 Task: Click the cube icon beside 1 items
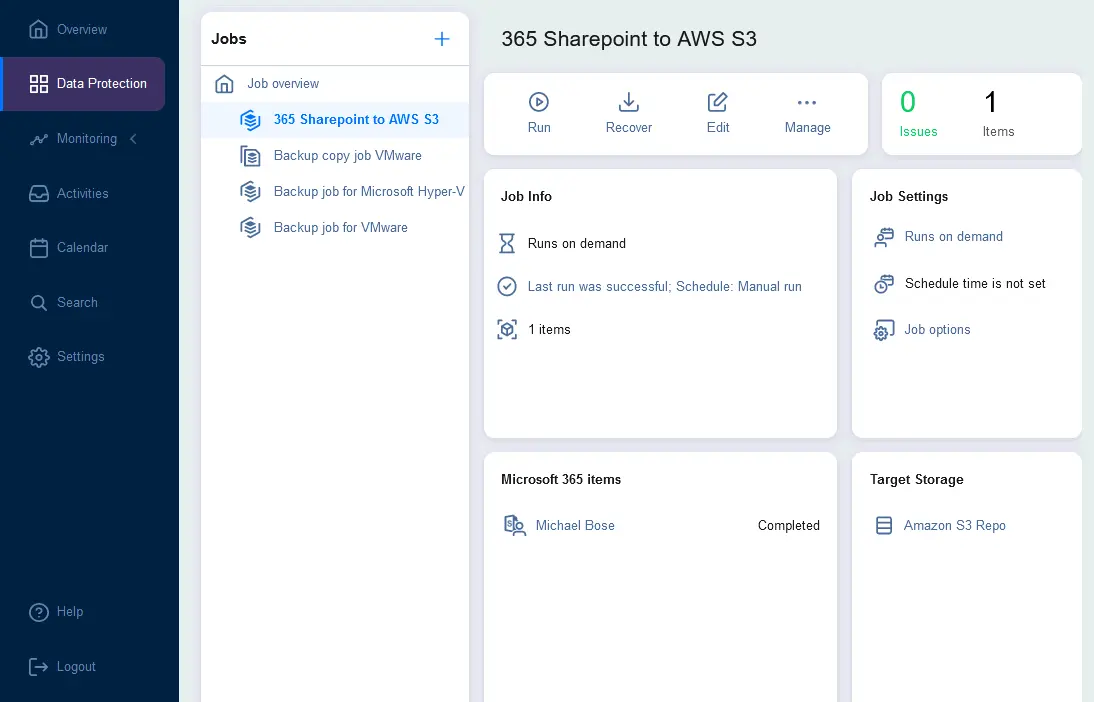click(507, 329)
